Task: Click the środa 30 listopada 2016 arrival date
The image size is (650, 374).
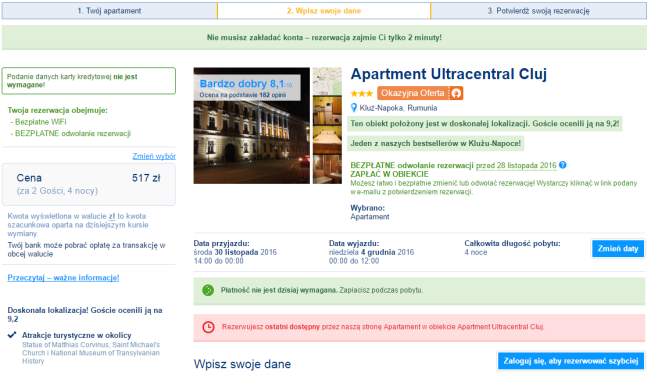Action: pyautogui.click(x=235, y=252)
